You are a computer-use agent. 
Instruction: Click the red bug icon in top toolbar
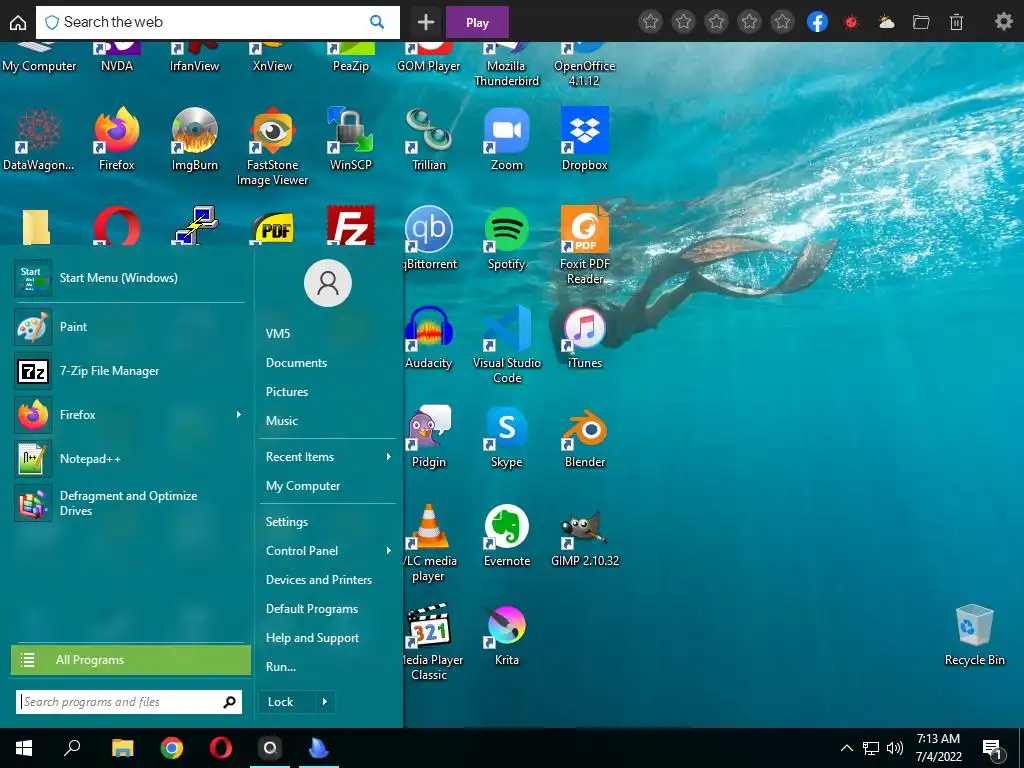(x=851, y=22)
